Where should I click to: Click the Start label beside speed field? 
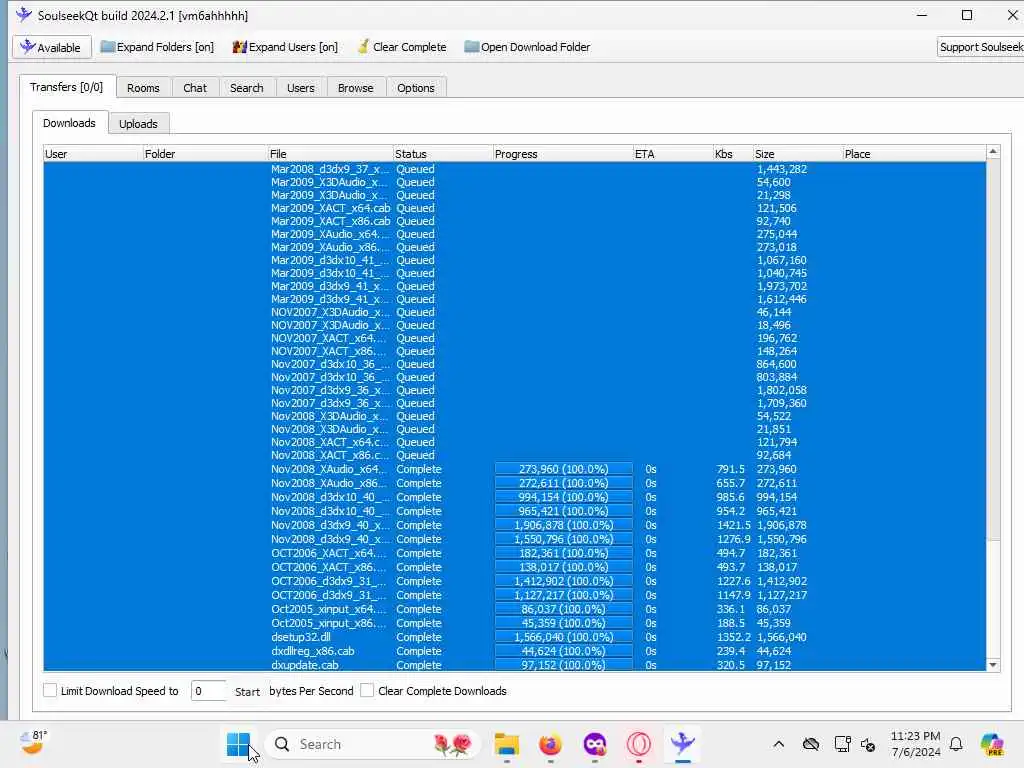click(247, 692)
